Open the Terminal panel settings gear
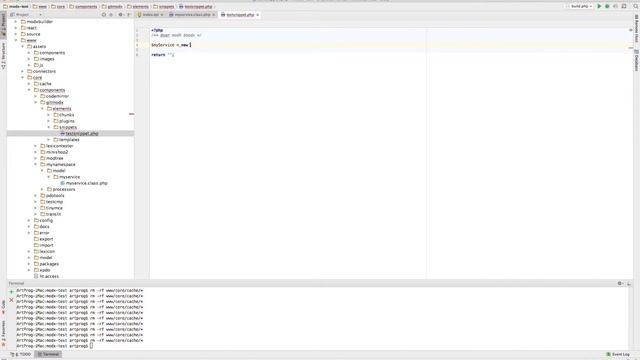 tap(620, 283)
